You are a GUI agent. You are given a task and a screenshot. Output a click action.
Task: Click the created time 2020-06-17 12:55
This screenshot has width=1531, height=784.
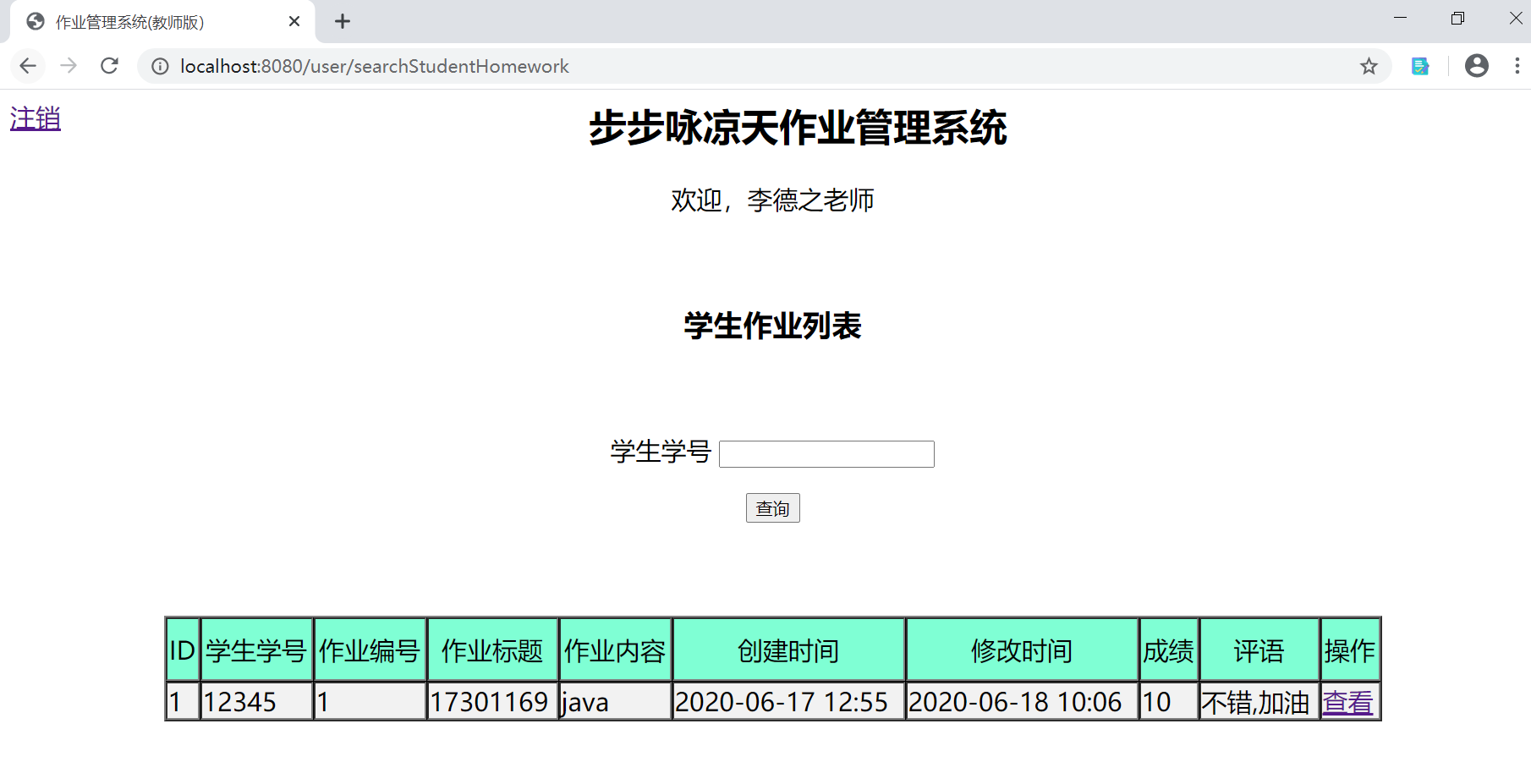[x=788, y=702]
